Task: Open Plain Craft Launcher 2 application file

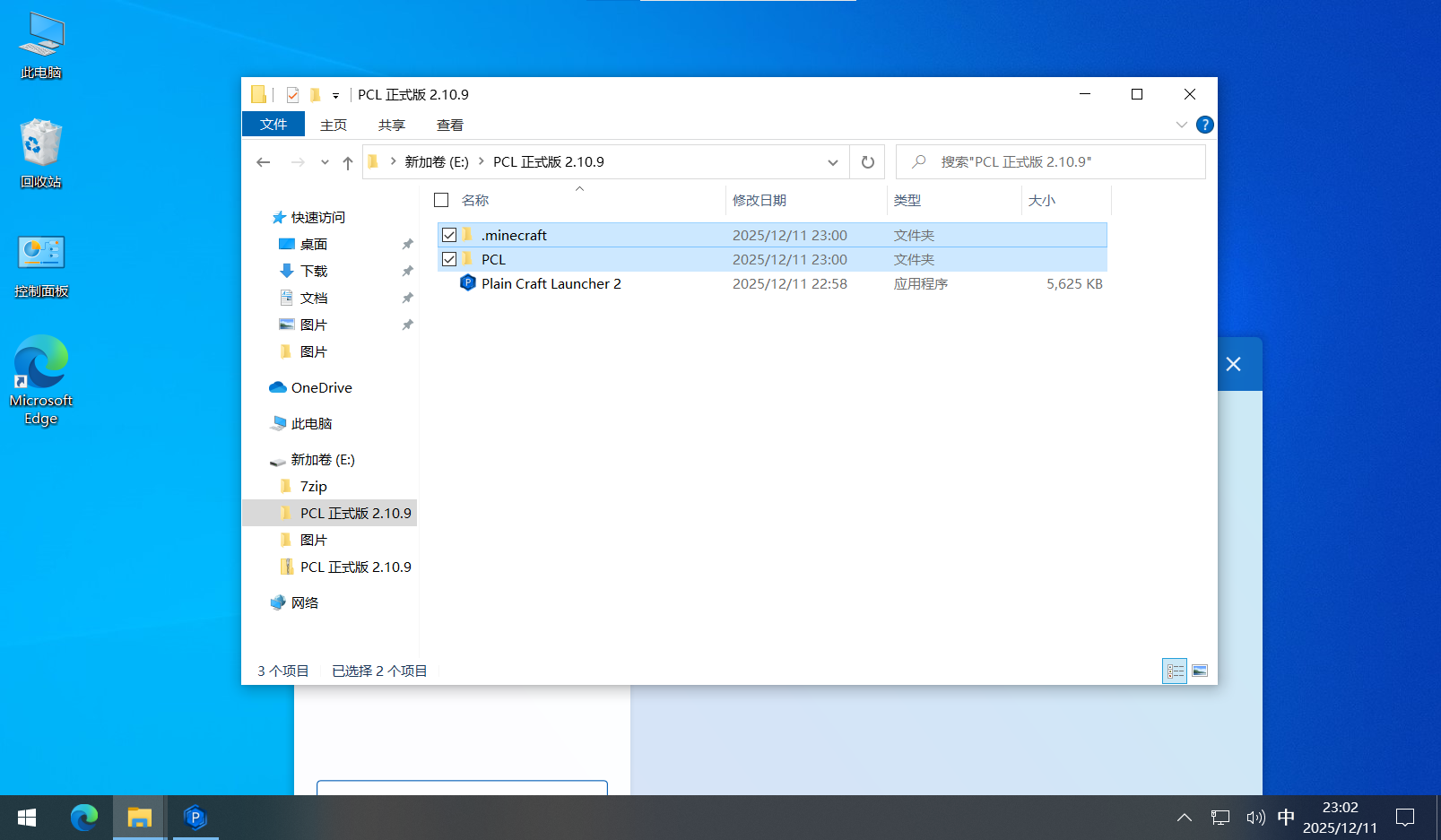Action: 551,283
